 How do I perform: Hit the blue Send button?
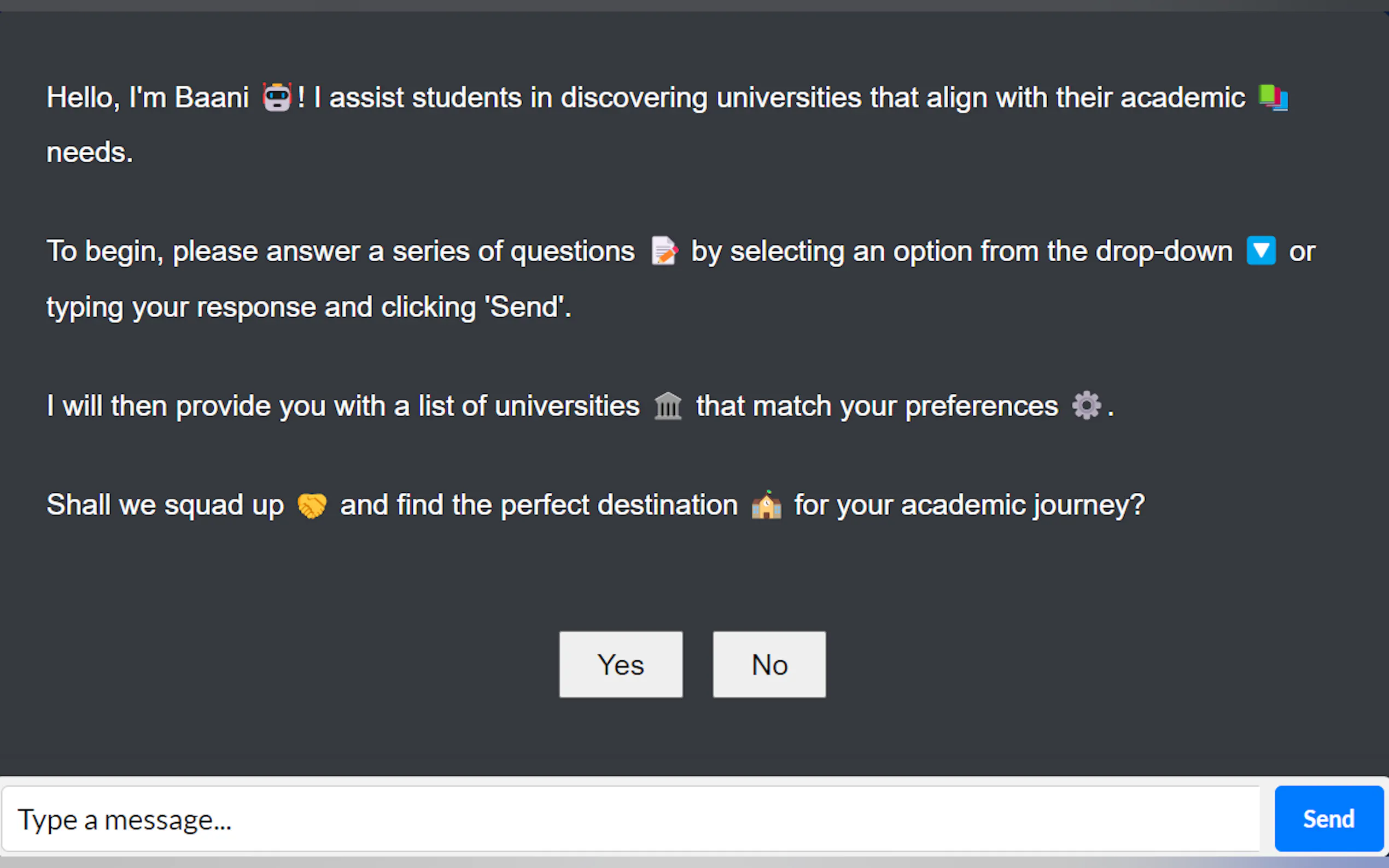click(1328, 819)
